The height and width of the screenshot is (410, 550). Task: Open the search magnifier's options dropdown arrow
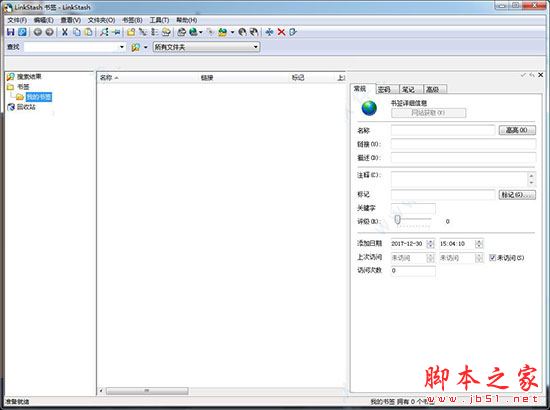(146, 47)
